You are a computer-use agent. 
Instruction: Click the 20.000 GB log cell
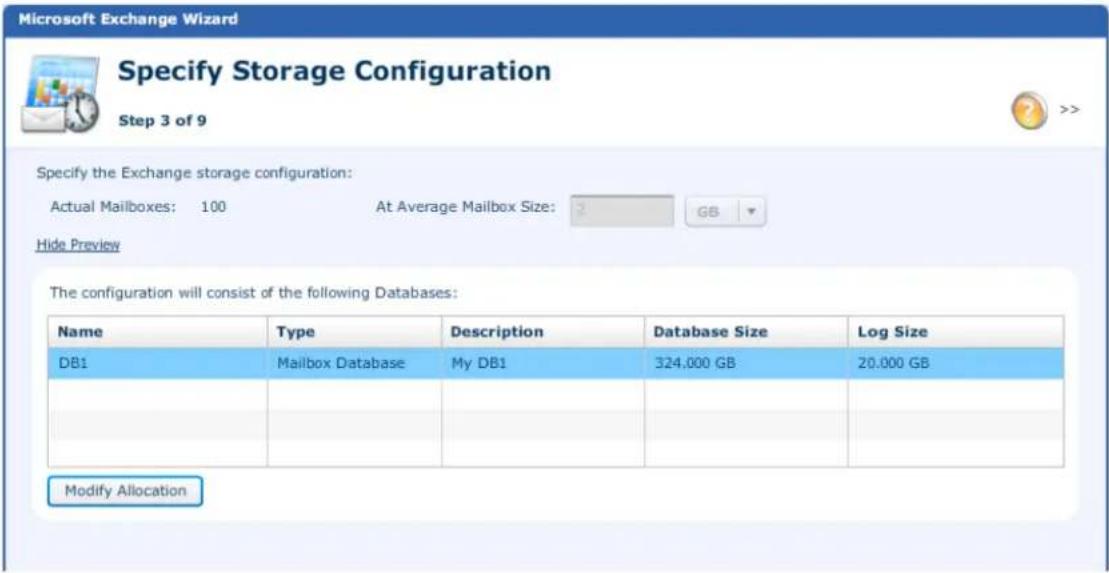[956, 364]
